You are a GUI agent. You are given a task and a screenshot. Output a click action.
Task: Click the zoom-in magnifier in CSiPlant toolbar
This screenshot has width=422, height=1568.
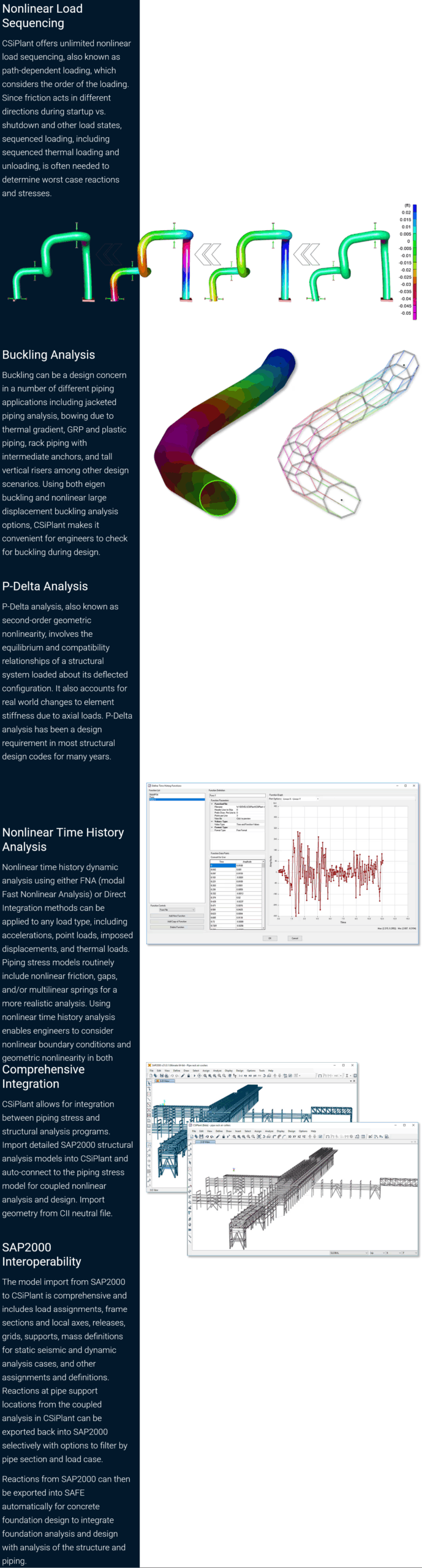coord(234,1136)
